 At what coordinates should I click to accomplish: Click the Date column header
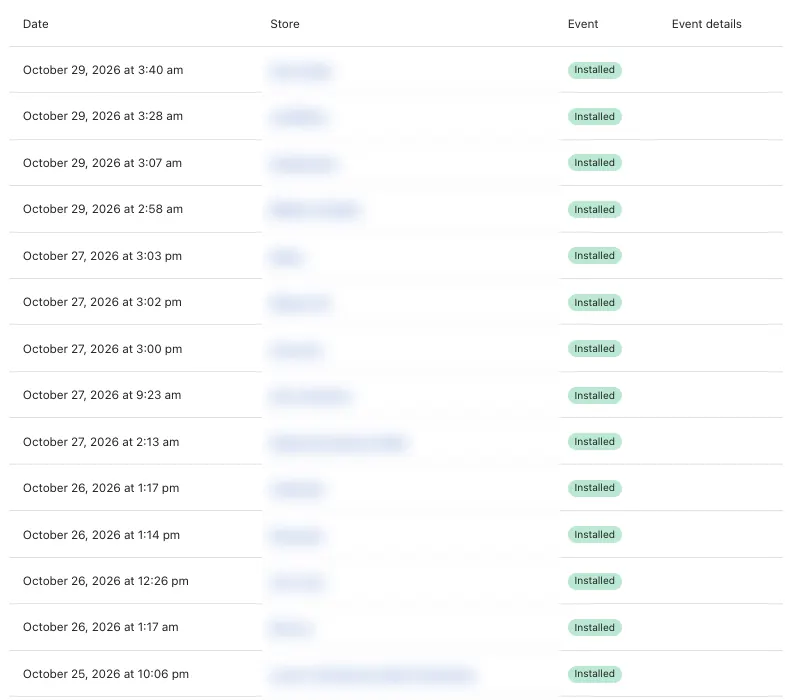[36, 24]
